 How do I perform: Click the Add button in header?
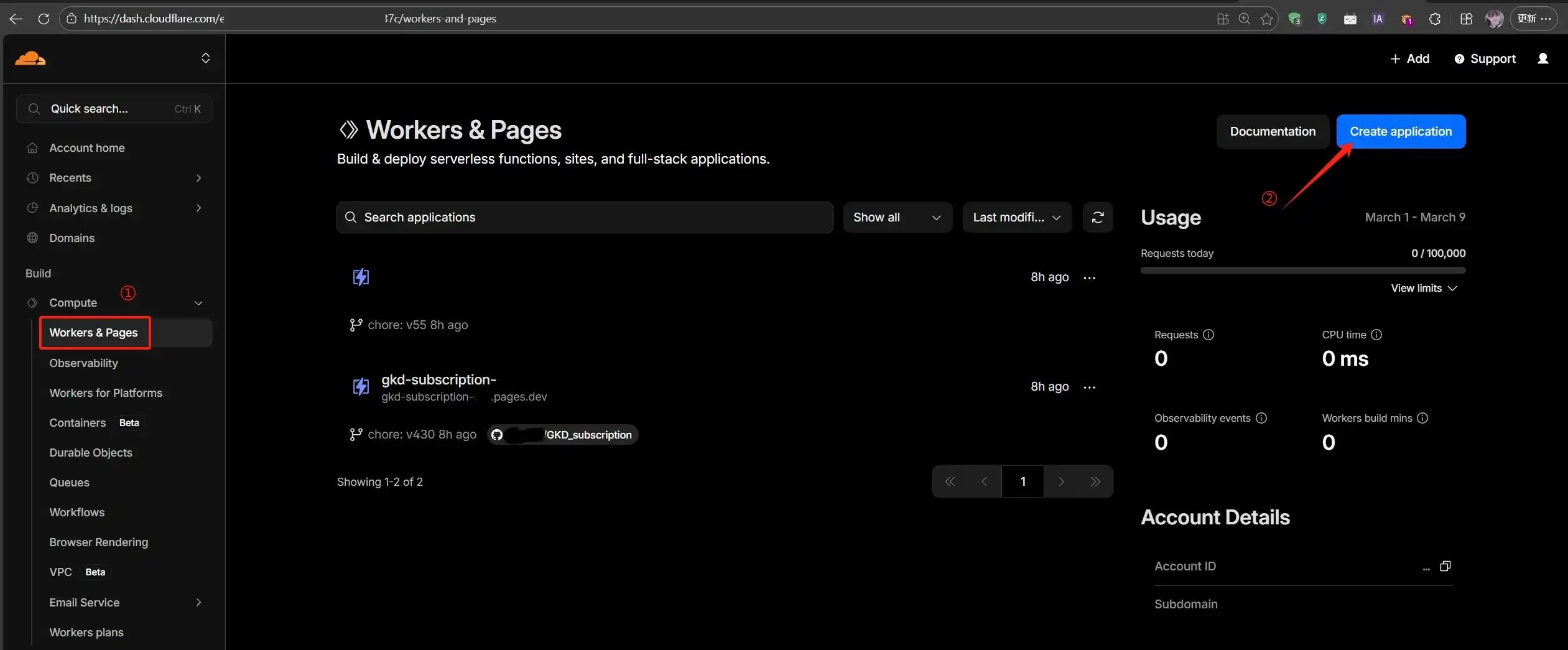[1409, 58]
